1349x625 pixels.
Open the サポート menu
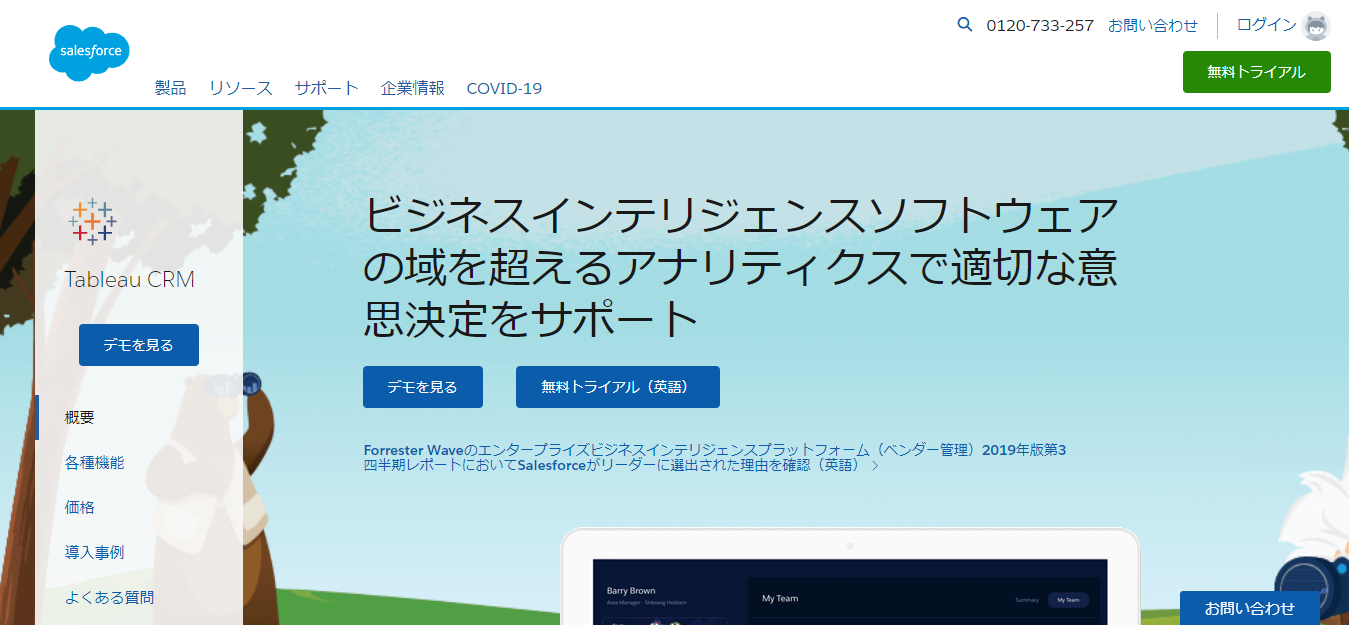click(x=326, y=88)
